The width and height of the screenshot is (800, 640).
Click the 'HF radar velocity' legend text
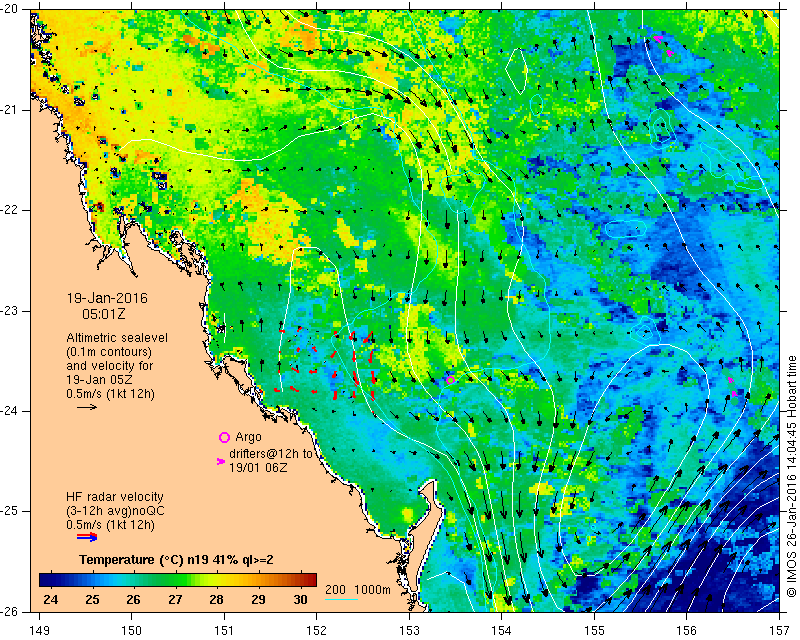(115, 497)
